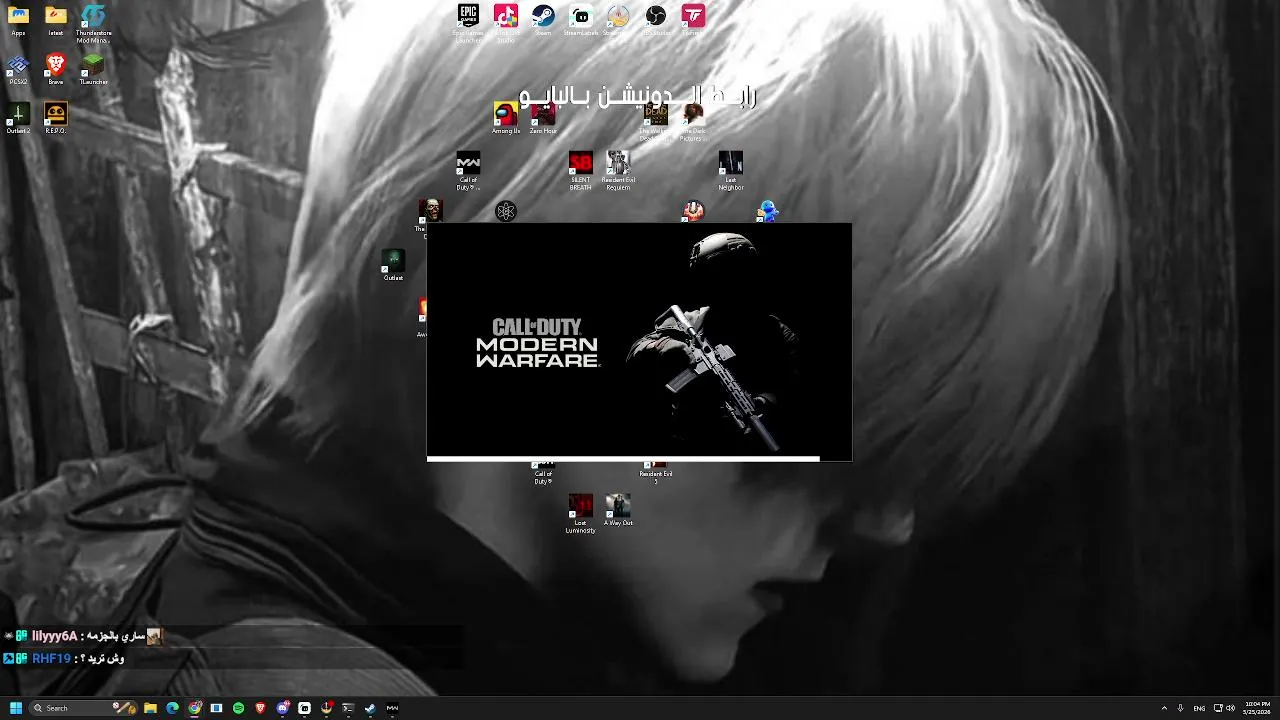Select the Zero Hour desktop shortcut
Screen dimensions: 1280x720
[543, 119]
